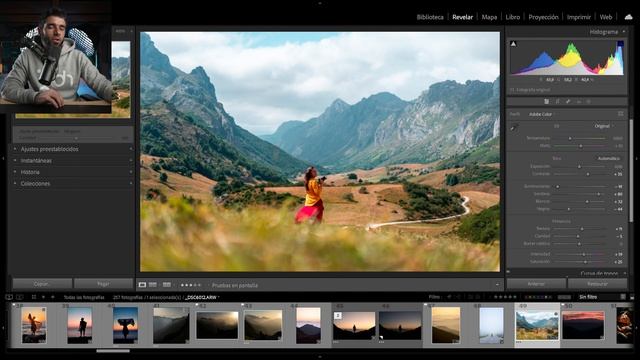Click the Automático tone button
Image resolution: width=640 pixels, height=360 pixels.
tap(609, 158)
